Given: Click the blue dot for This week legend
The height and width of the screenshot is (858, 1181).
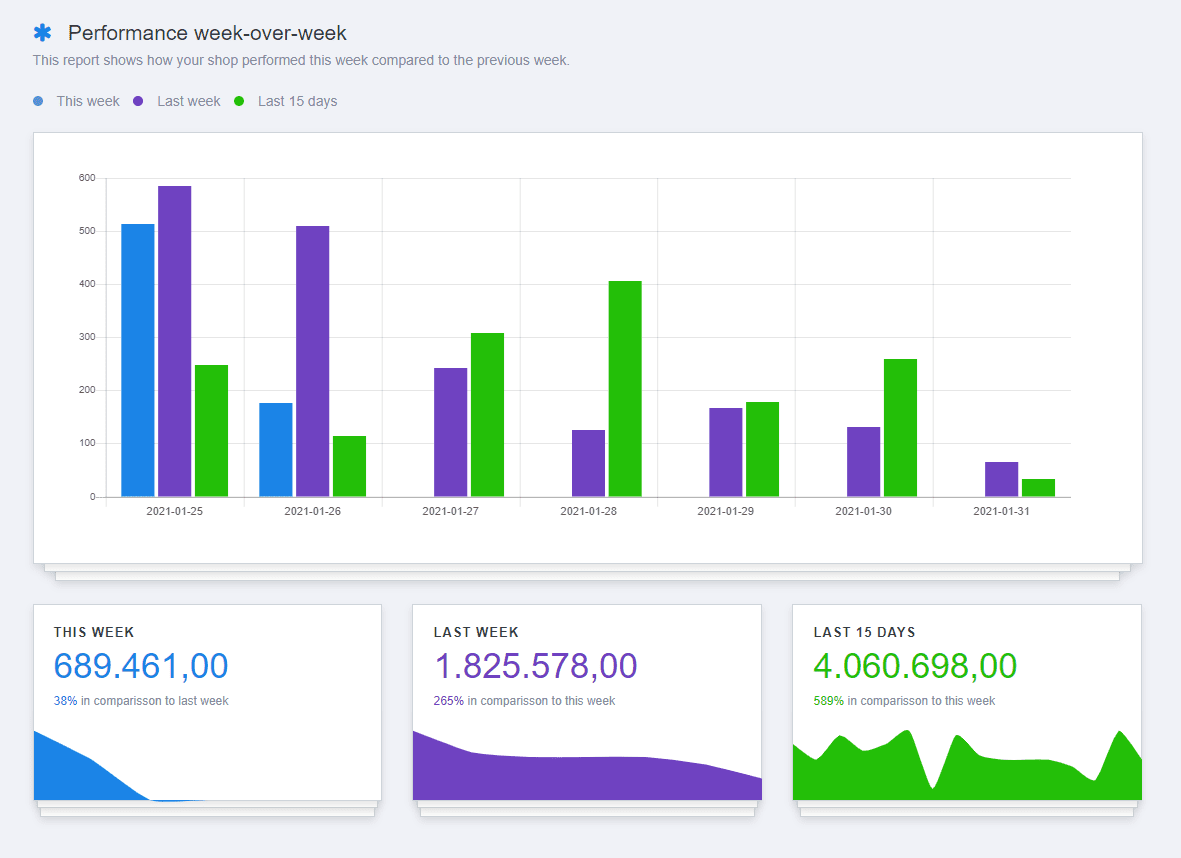Looking at the screenshot, I should click(x=38, y=101).
